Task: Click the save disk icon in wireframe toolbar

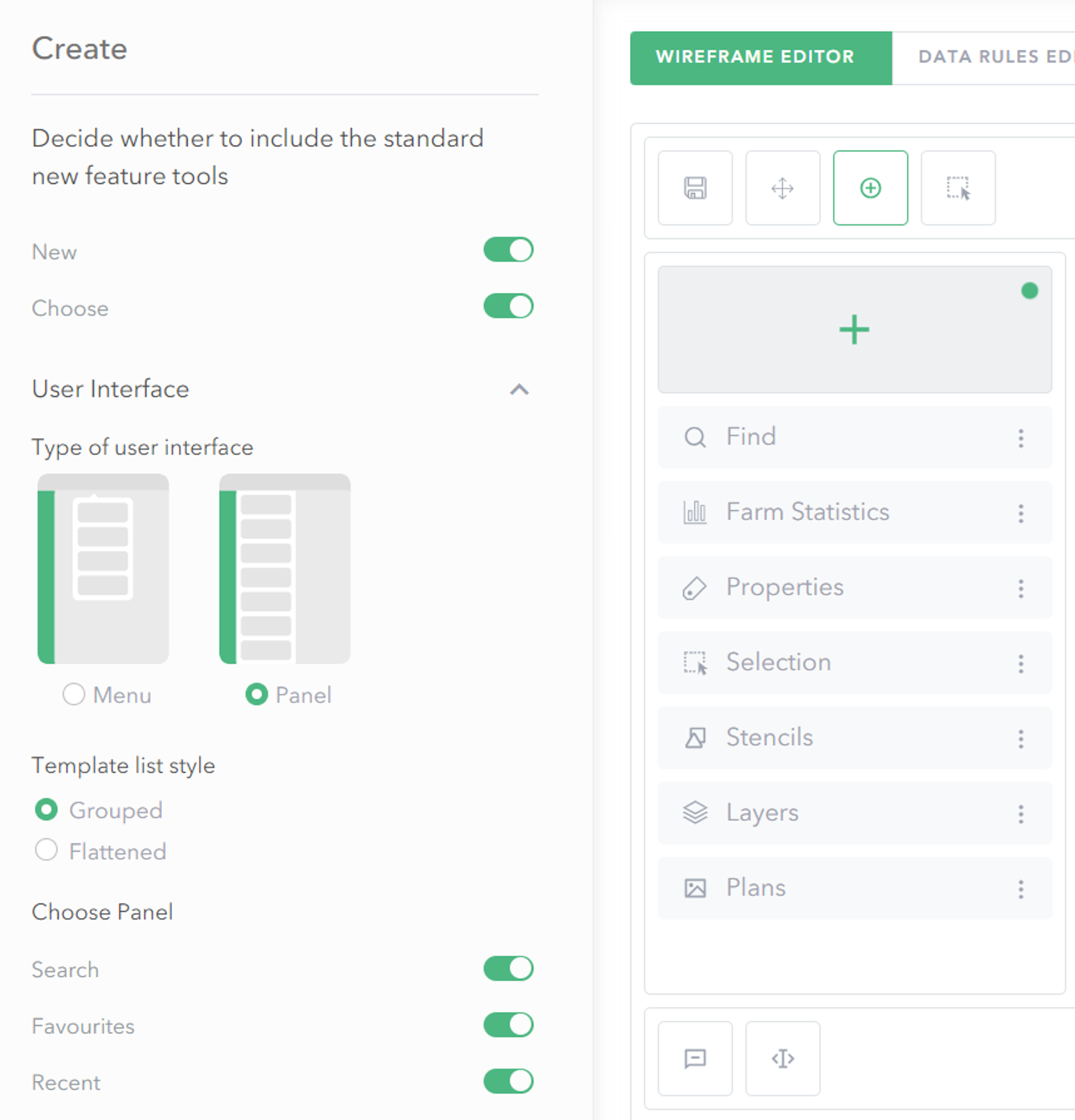Action: pyautogui.click(x=695, y=188)
